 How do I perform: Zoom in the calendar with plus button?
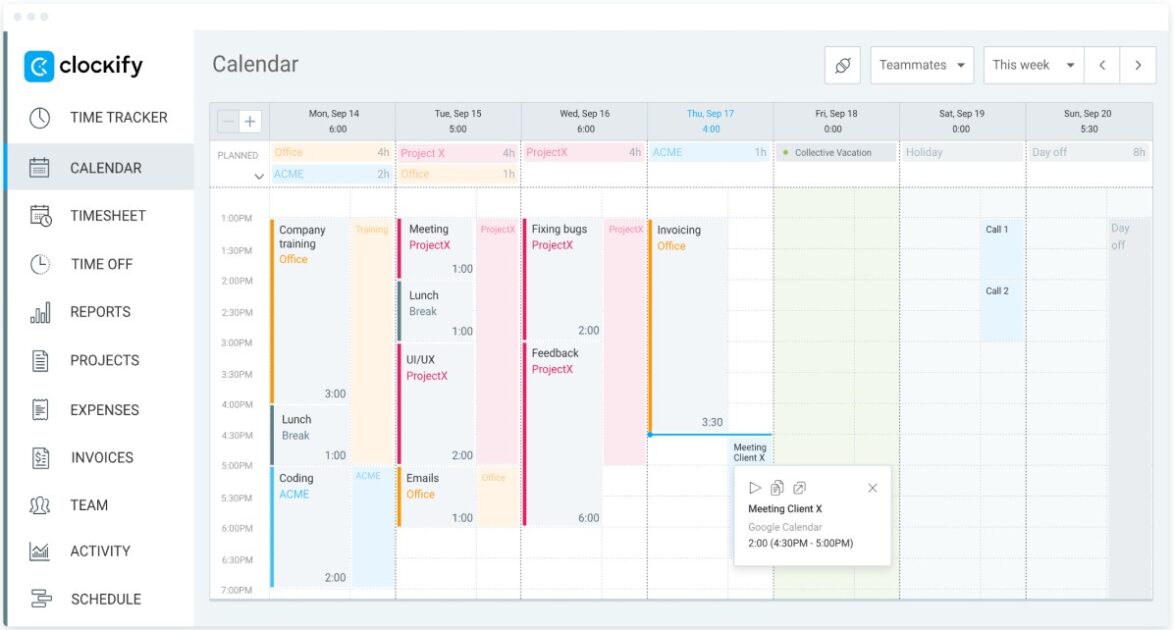(x=248, y=121)
